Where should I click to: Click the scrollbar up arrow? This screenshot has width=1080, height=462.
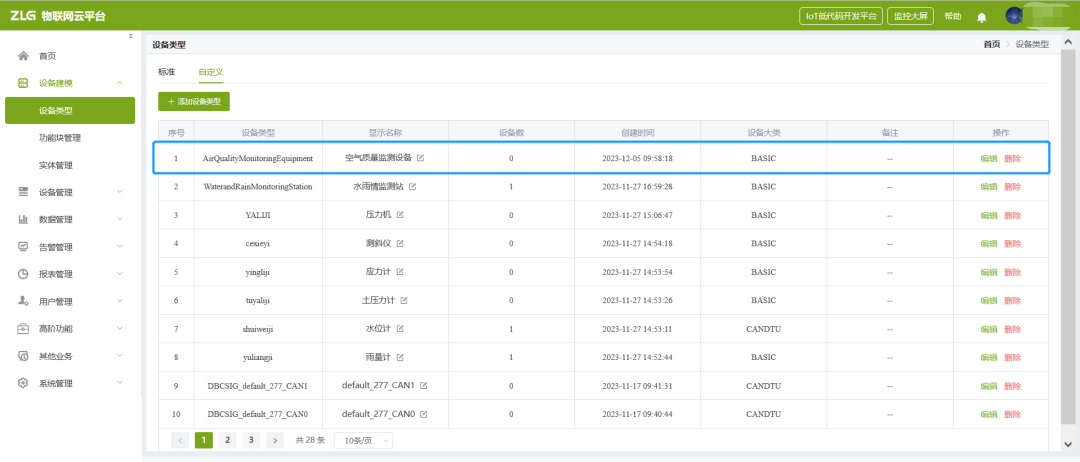[1067, 41]
